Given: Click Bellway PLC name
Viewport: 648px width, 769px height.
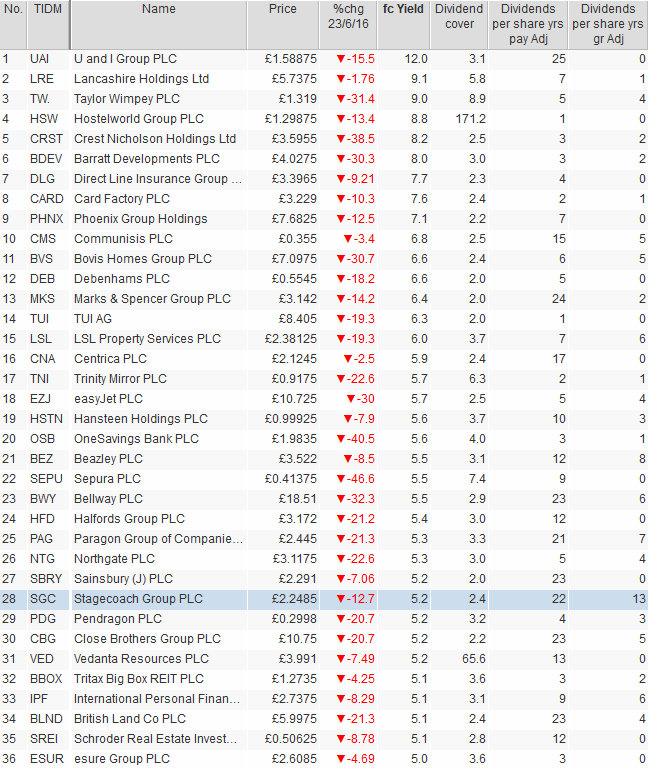Looking at the screenshot, I should click(x=108, y=499).
